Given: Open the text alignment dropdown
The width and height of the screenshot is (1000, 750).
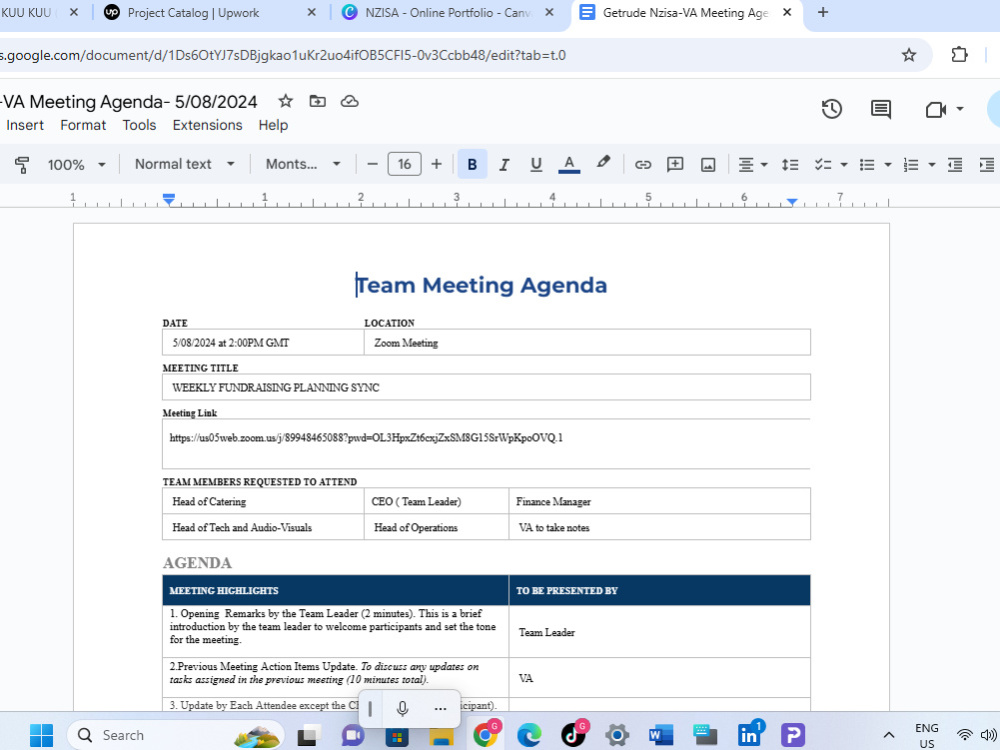Looking at the screenshot, I should (753, 165).
